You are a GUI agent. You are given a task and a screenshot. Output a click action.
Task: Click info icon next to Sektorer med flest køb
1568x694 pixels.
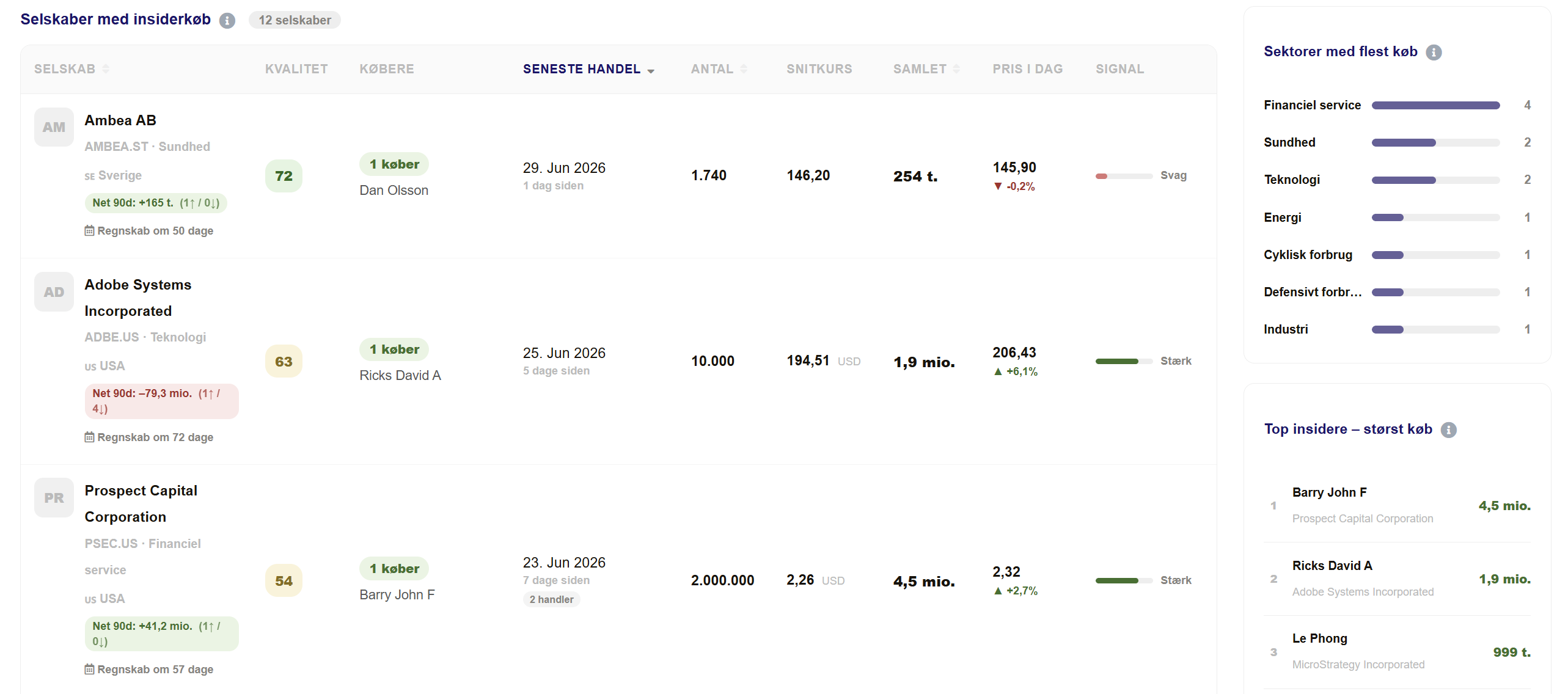point(1434,53)
